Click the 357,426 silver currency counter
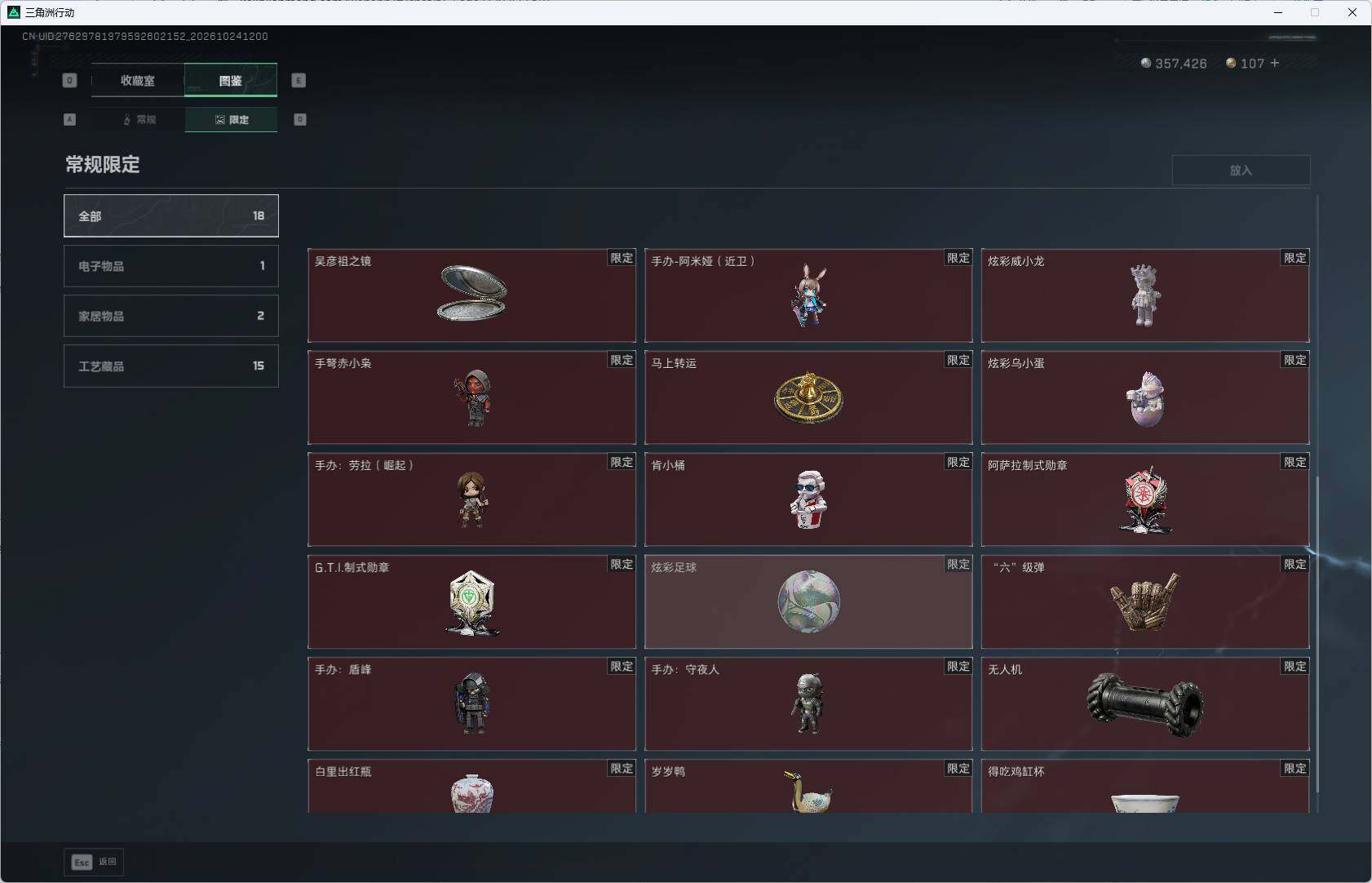Viewport: 1372px width, 883px height. [x=1173, y=63]
